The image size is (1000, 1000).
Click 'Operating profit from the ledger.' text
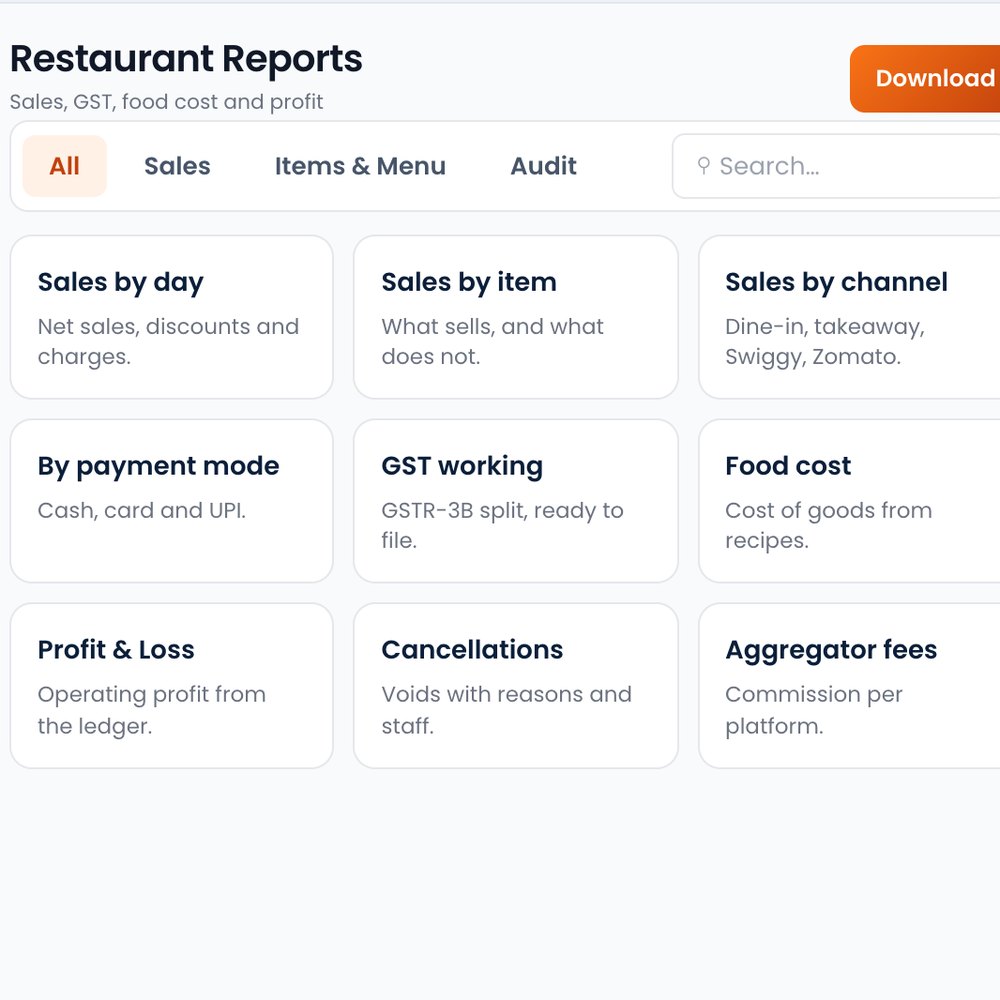[x=152, y=710]
